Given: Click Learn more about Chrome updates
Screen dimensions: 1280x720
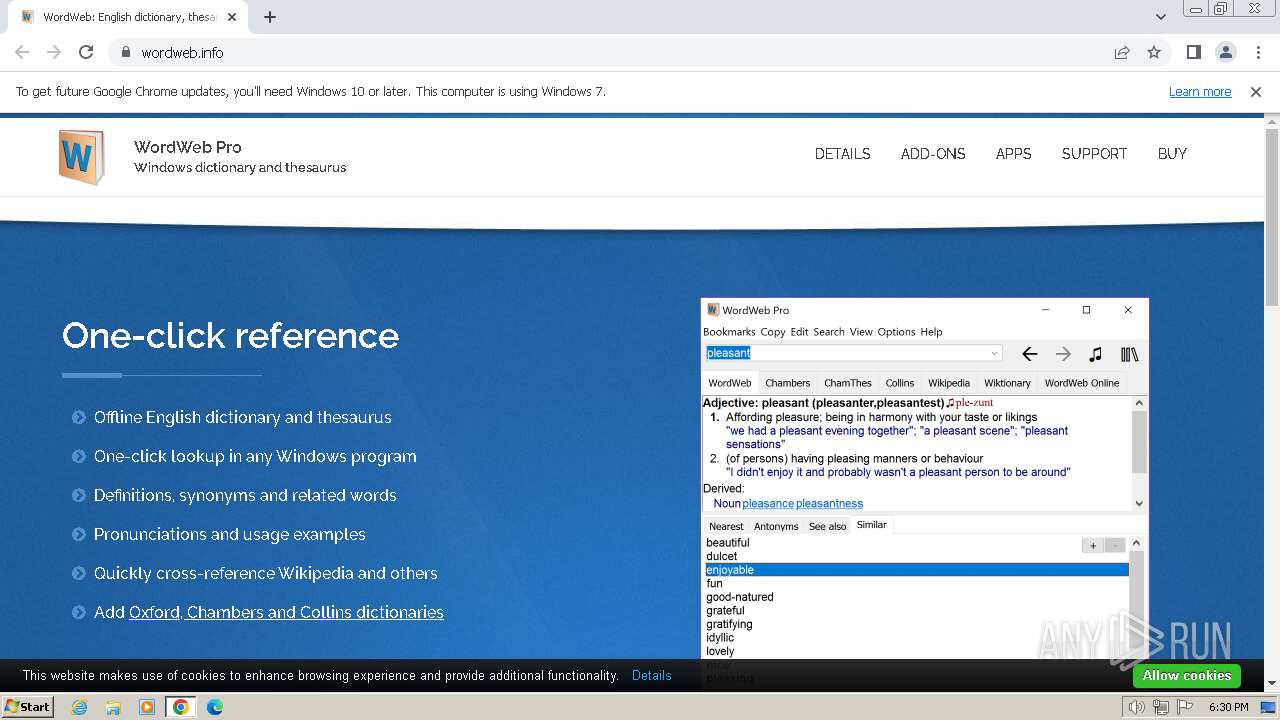Looking at the screenshot, I should 1200,92.
